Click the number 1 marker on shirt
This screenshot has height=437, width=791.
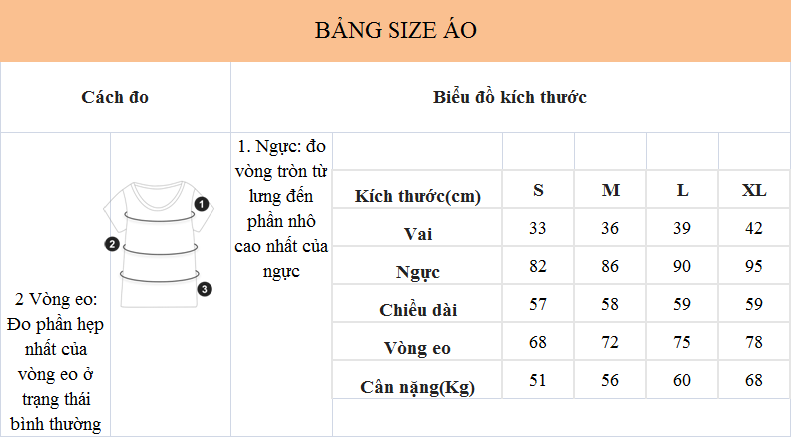tap(202, 204)
